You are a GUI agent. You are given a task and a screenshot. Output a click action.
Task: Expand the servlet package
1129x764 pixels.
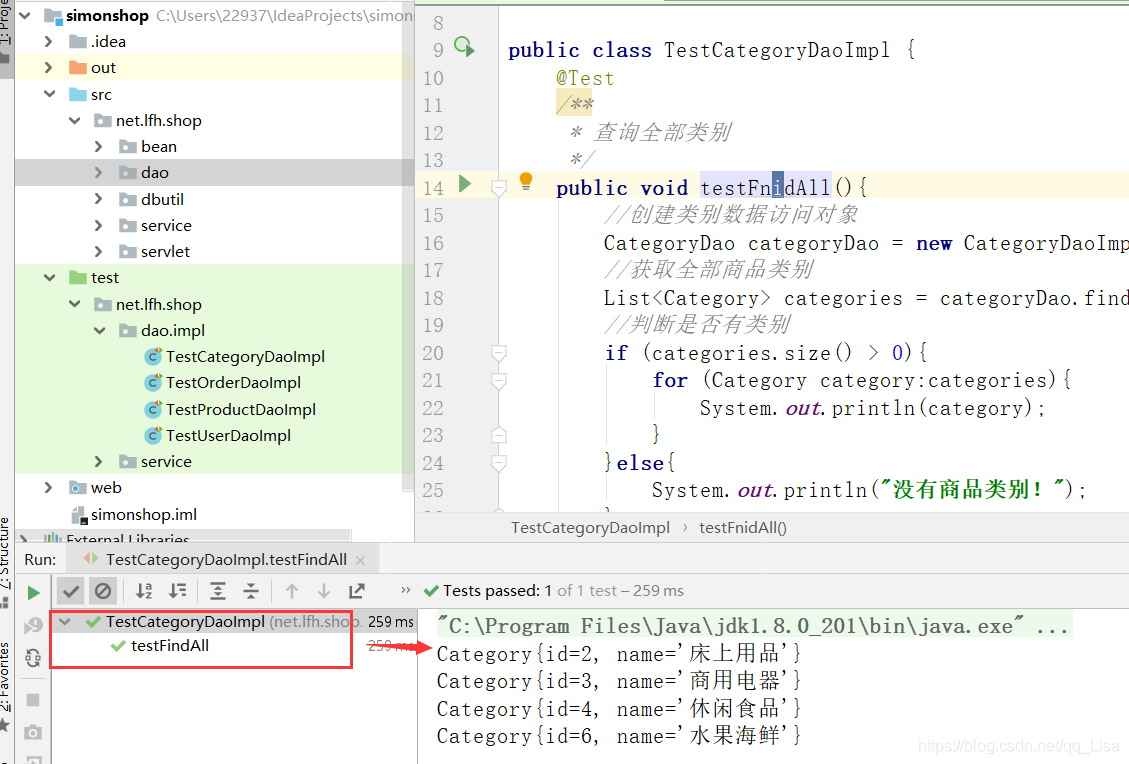[99, 252]
